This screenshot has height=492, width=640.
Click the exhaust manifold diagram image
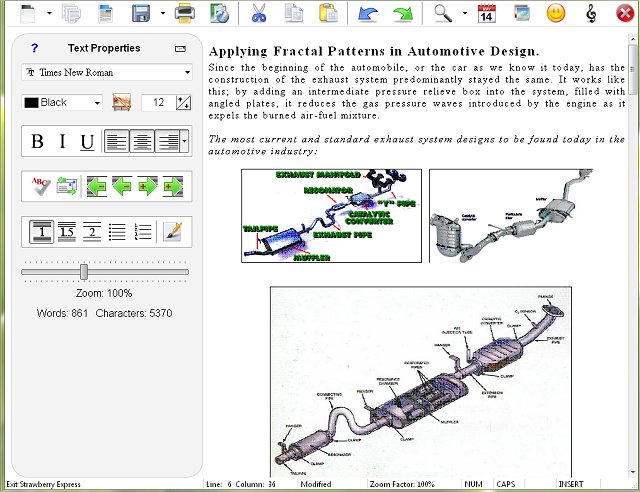coord(331,216)
